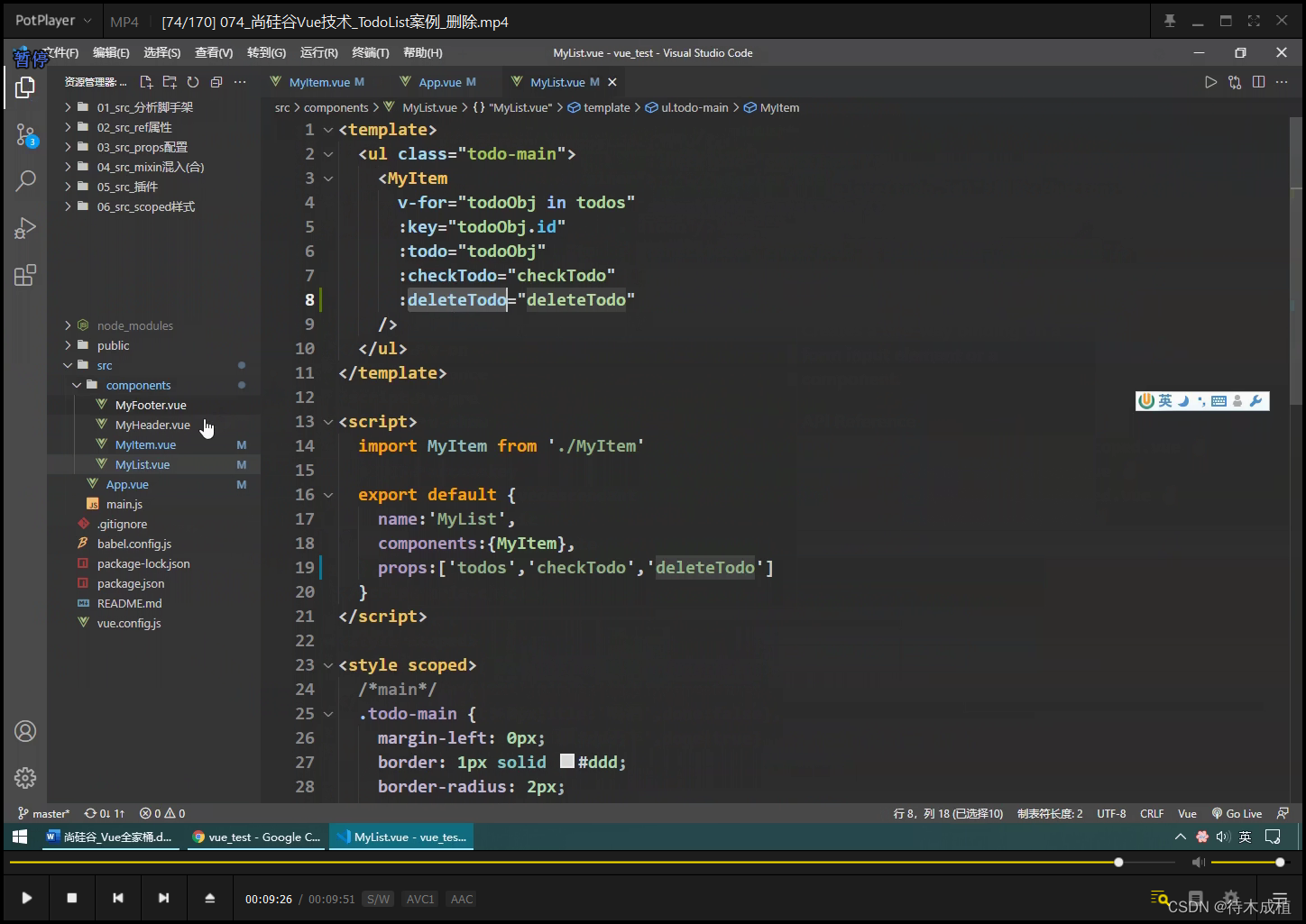Toggle PotPlayer fullscreen mode
This screenshot has width=1306, height=924.
1254,21
